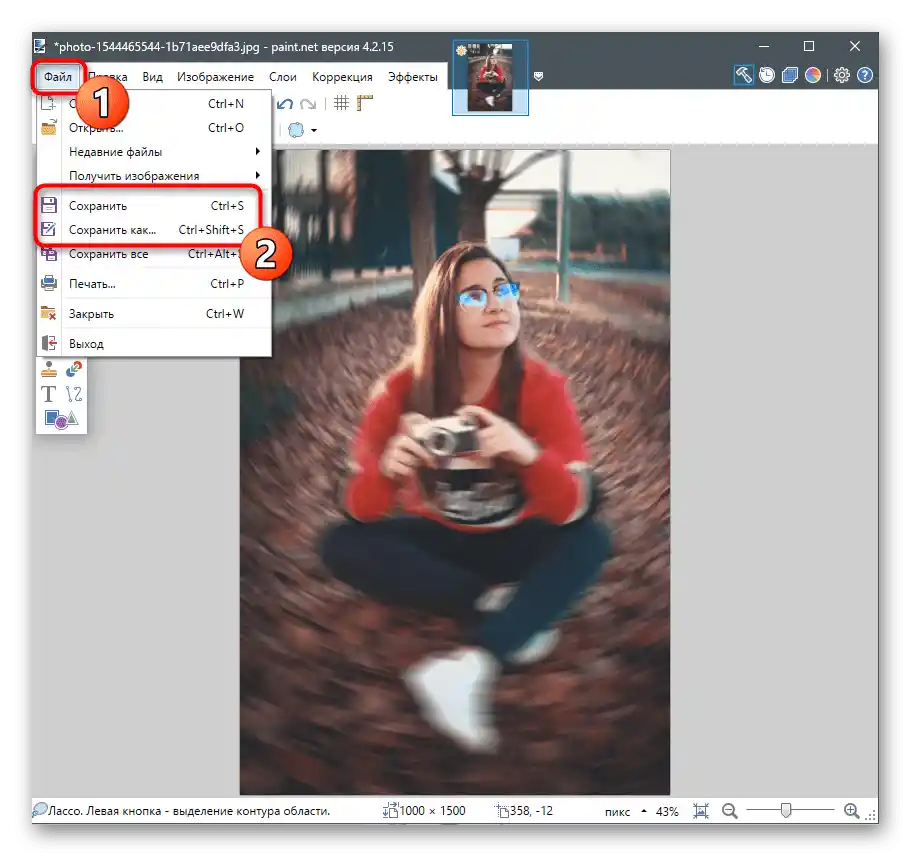The image size is (911, 857).
Task: Choose Закрыть entry
Action: click(x=154, y=314)
